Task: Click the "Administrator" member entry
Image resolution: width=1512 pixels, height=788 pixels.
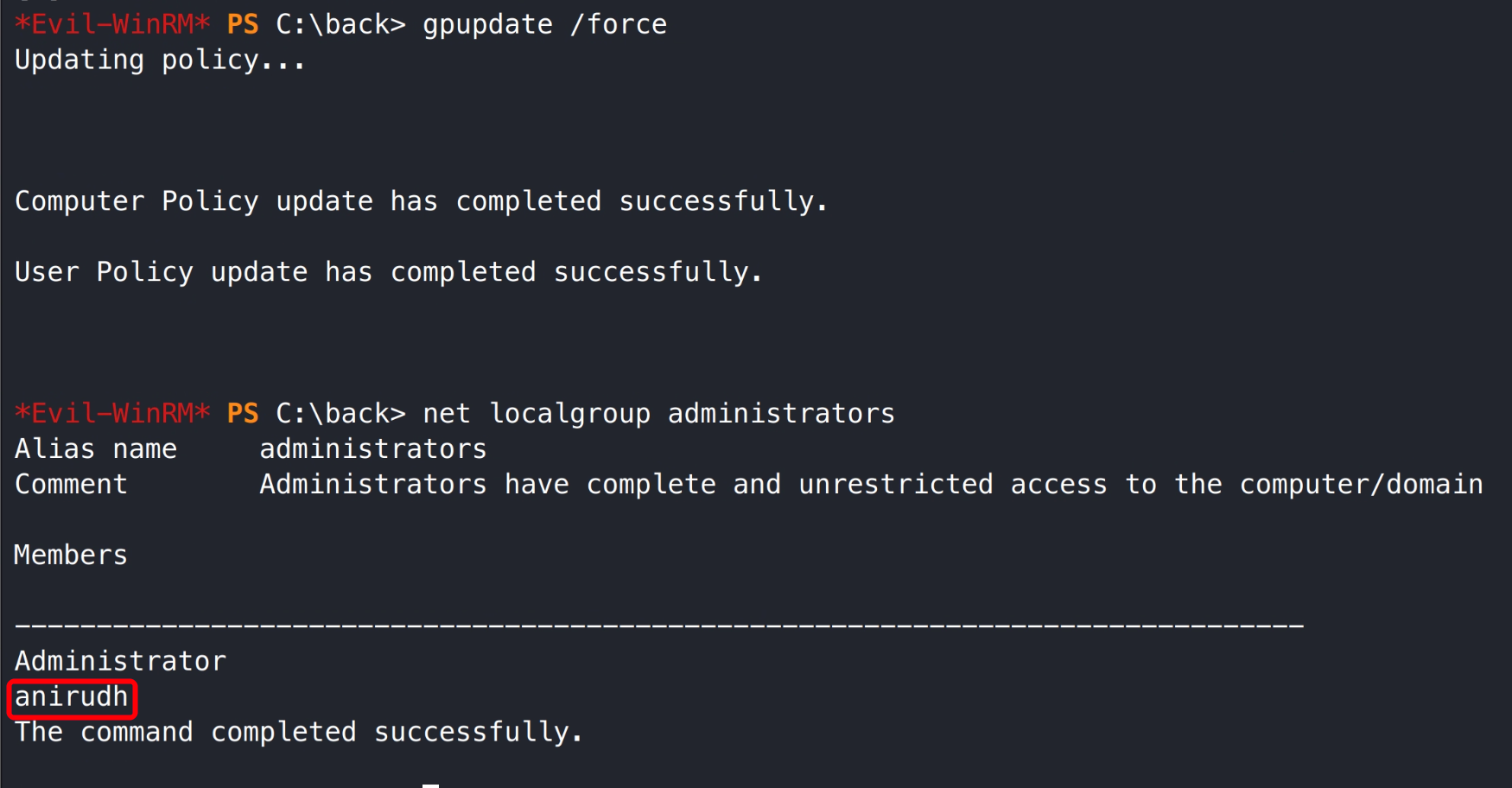Action: tap(120, 662)
